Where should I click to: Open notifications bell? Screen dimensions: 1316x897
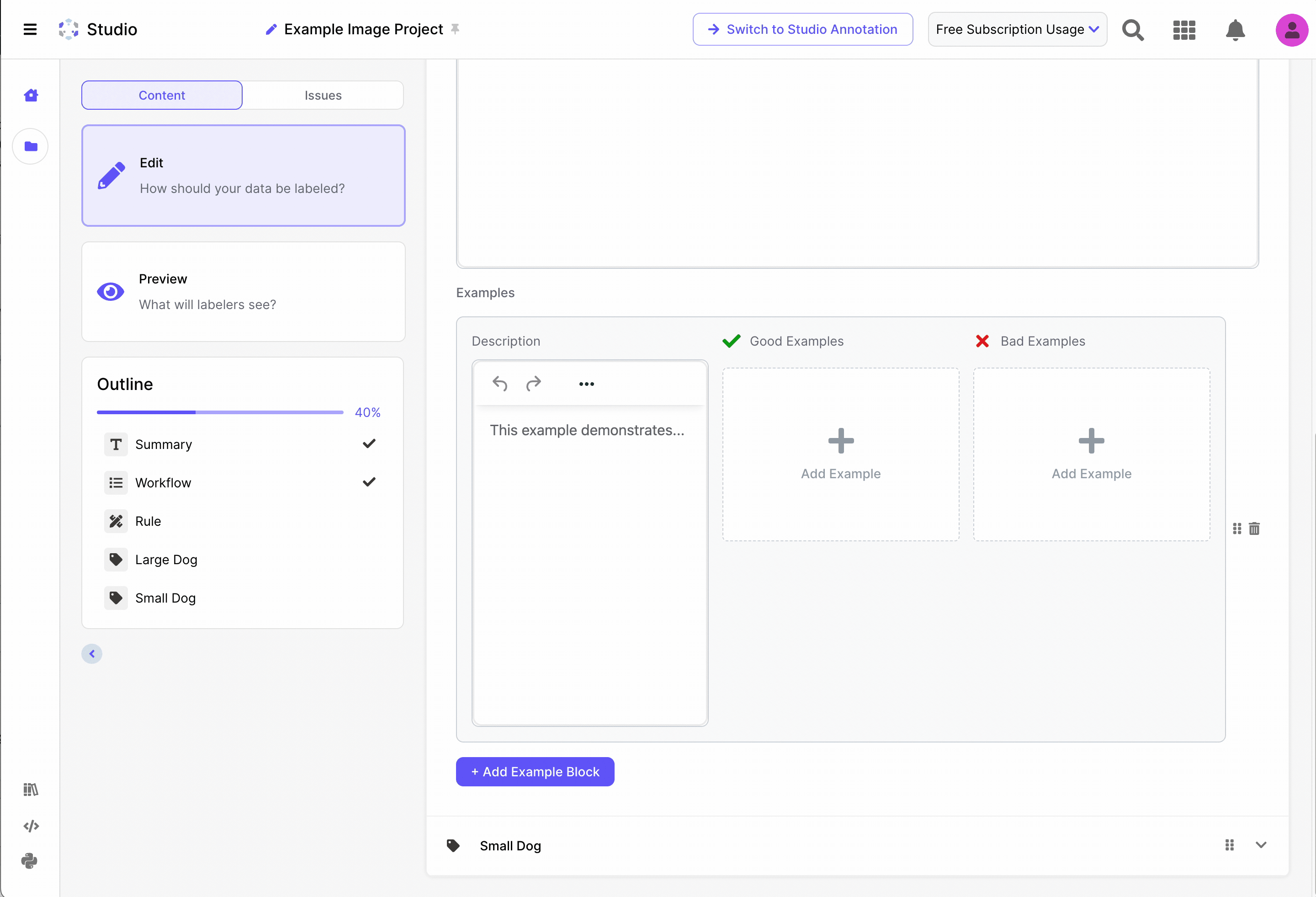click(1235, 29)
